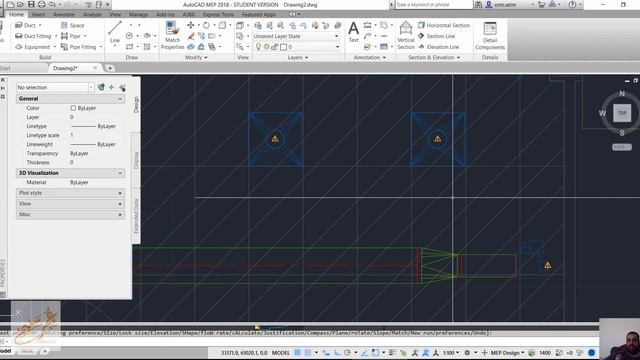Click the layer 0 color swatch in Layers panel
640x360 pixels.
coord(283,47)
